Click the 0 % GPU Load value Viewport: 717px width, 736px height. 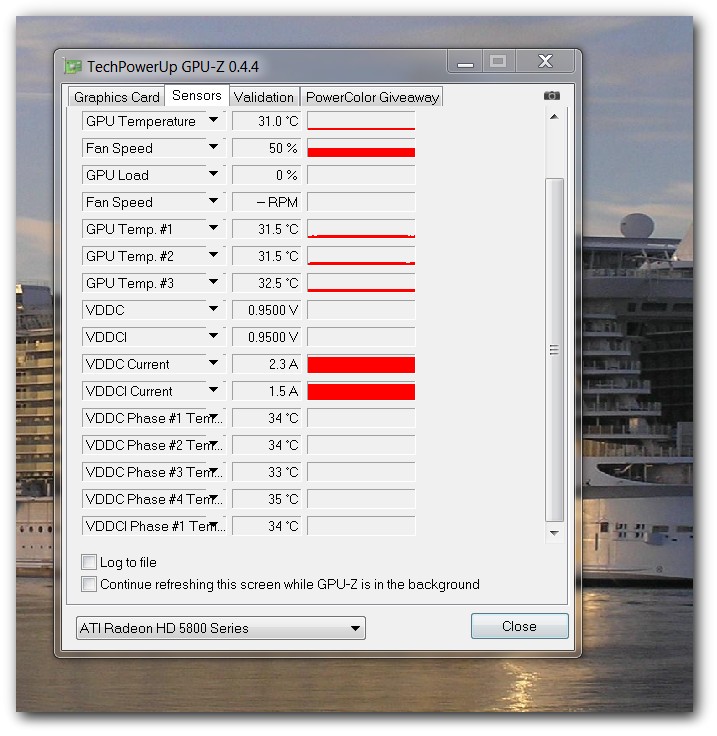(267, 175)
